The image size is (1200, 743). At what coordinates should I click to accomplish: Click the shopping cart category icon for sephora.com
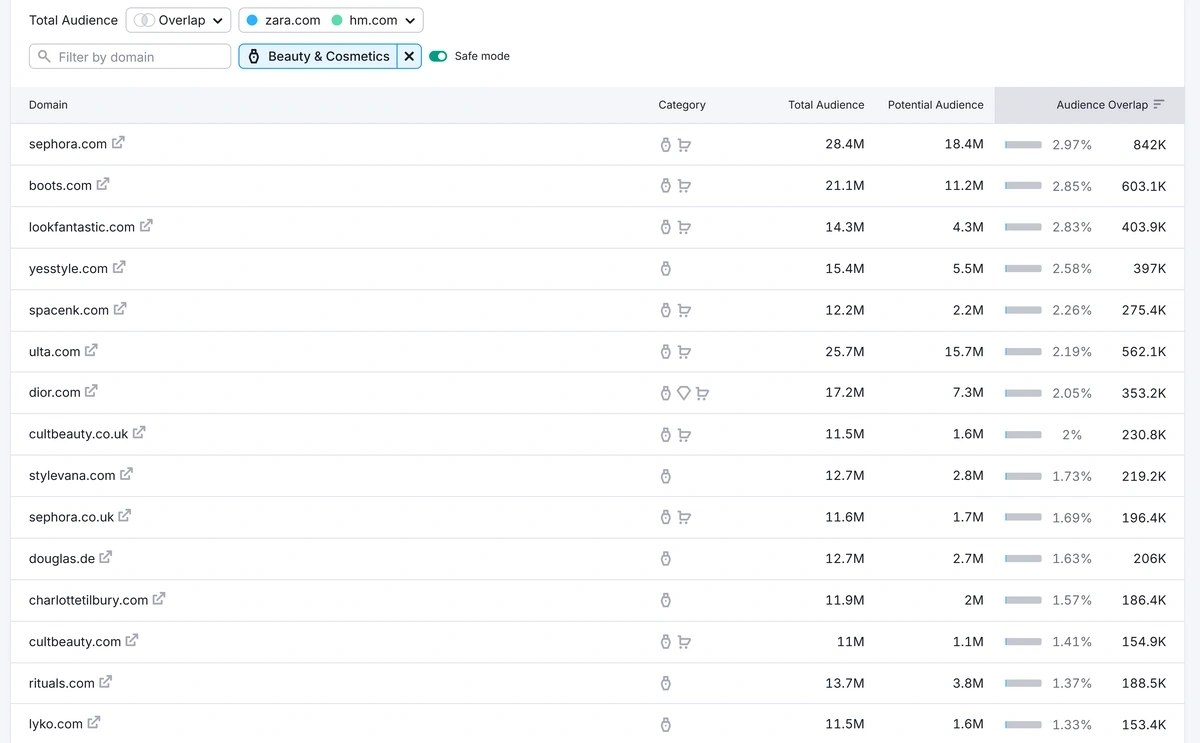point(684,145)
